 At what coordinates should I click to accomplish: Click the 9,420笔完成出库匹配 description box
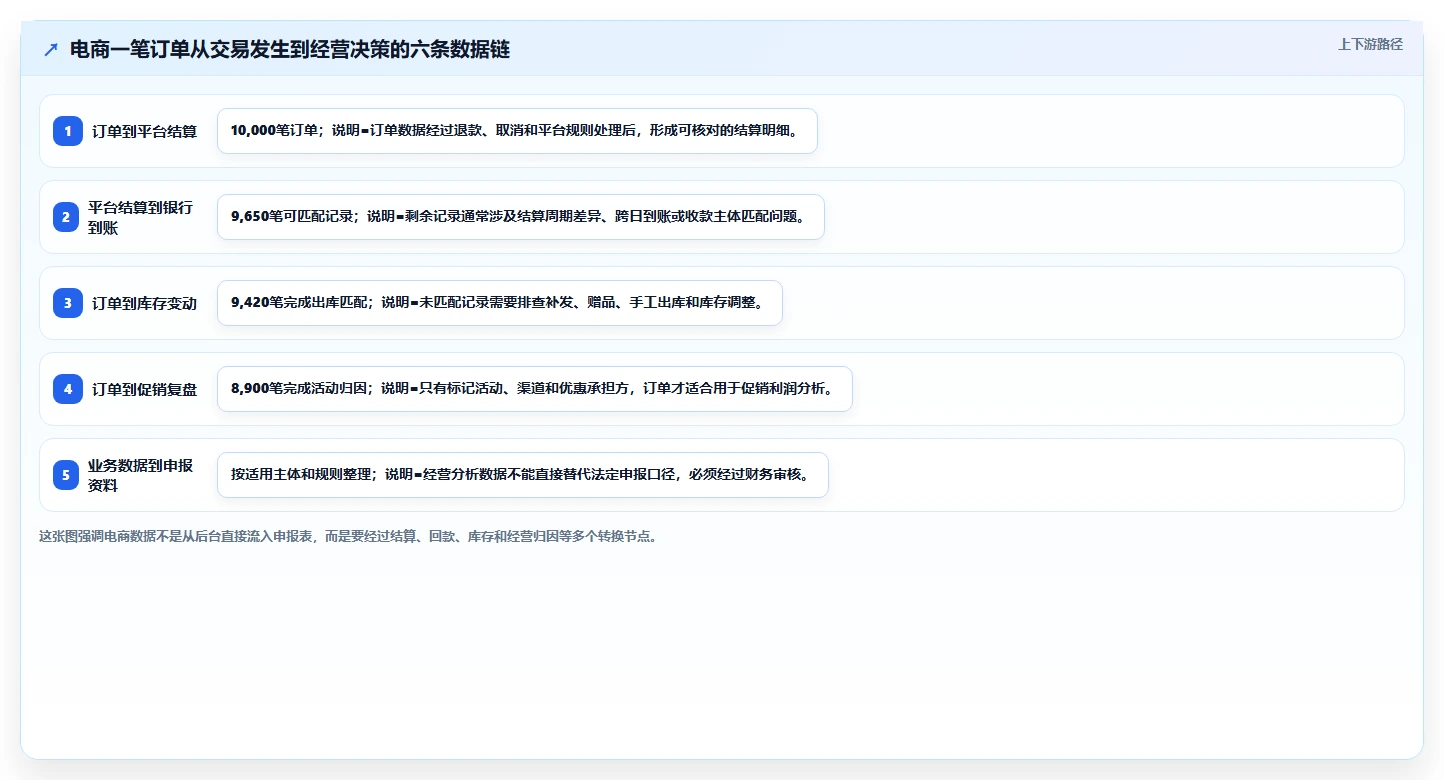[x=500, y=303]
